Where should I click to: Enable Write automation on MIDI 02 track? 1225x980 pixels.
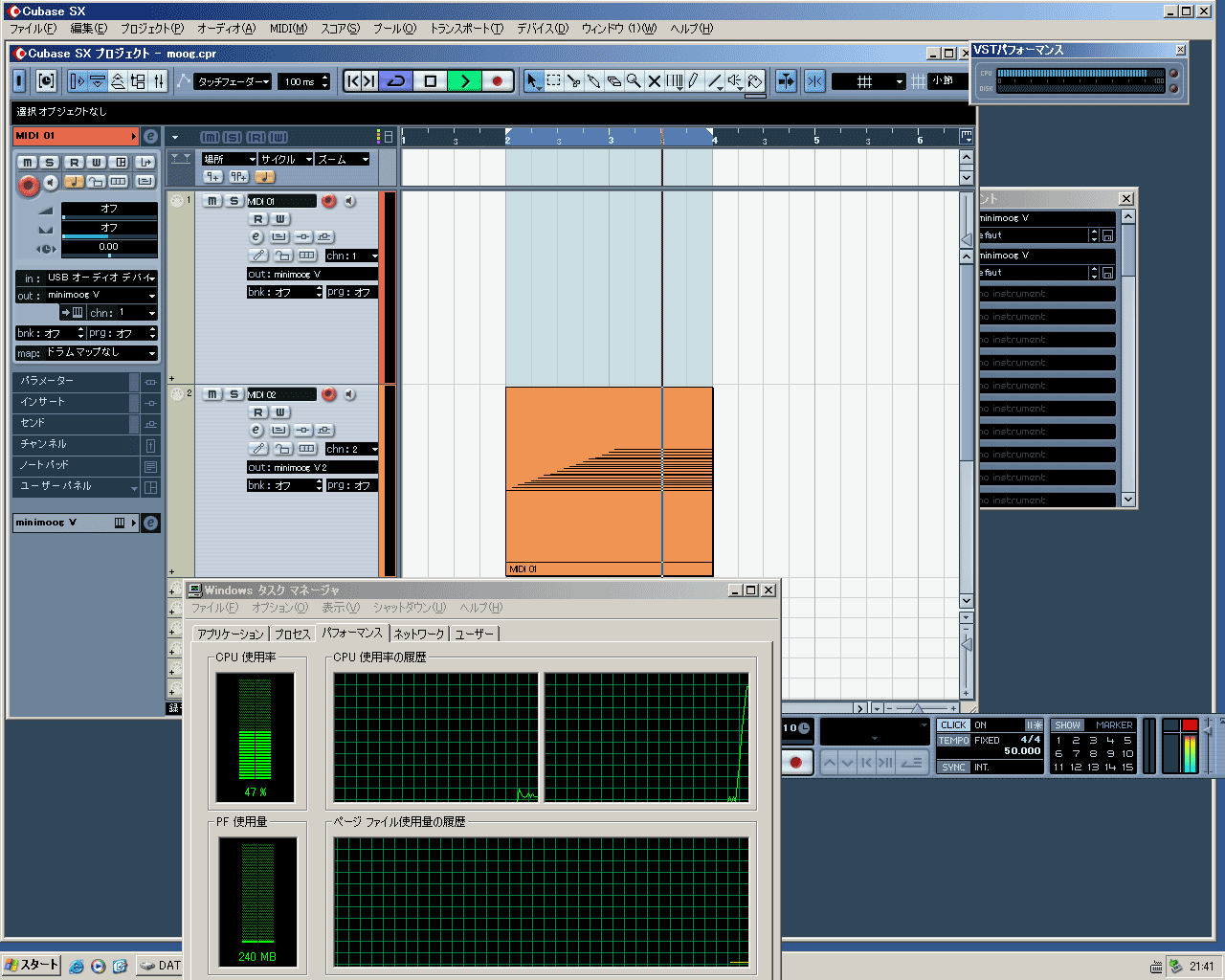coord(280,412)
